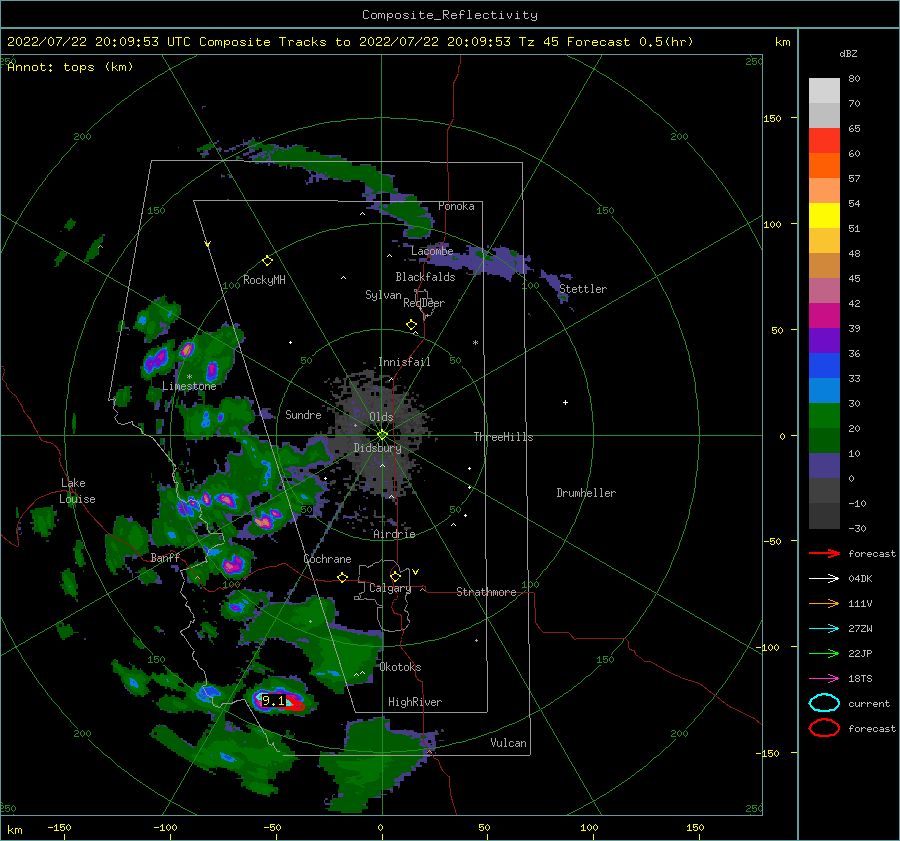This screenshot has width=900, height=841.
Task: Click the Calgary city label
Action: tap(390, 588)
